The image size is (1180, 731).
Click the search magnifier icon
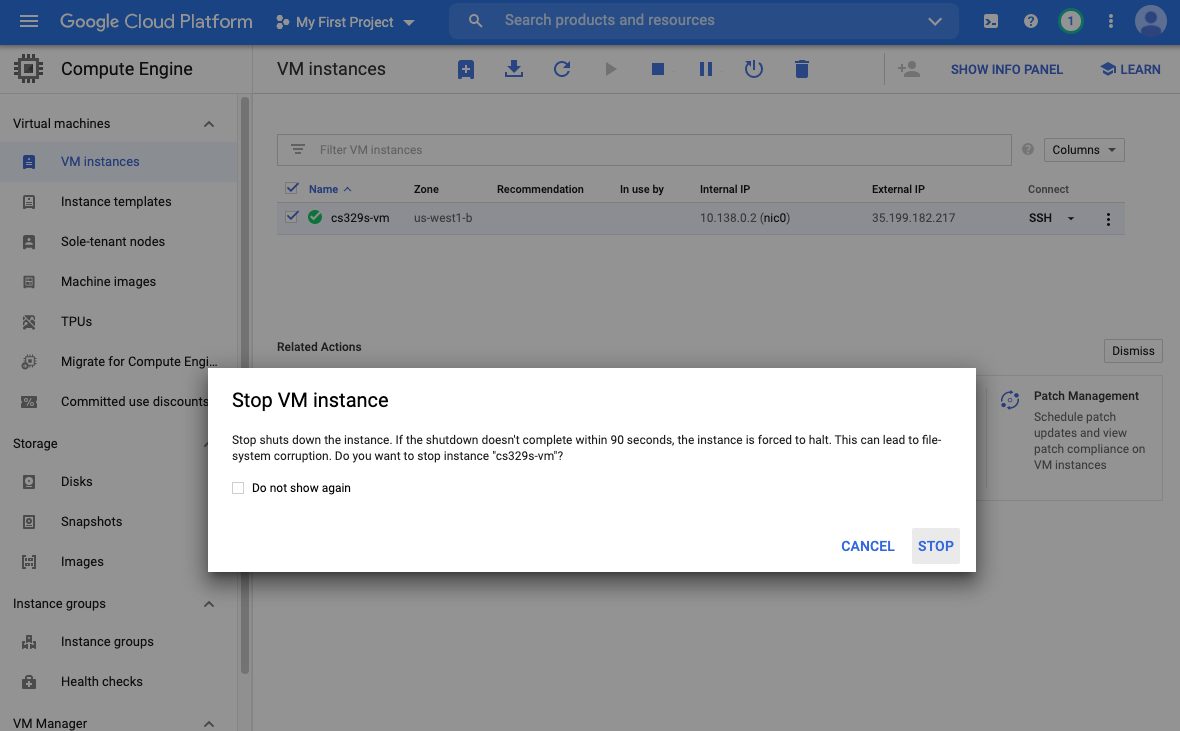(x=476, y=21)
